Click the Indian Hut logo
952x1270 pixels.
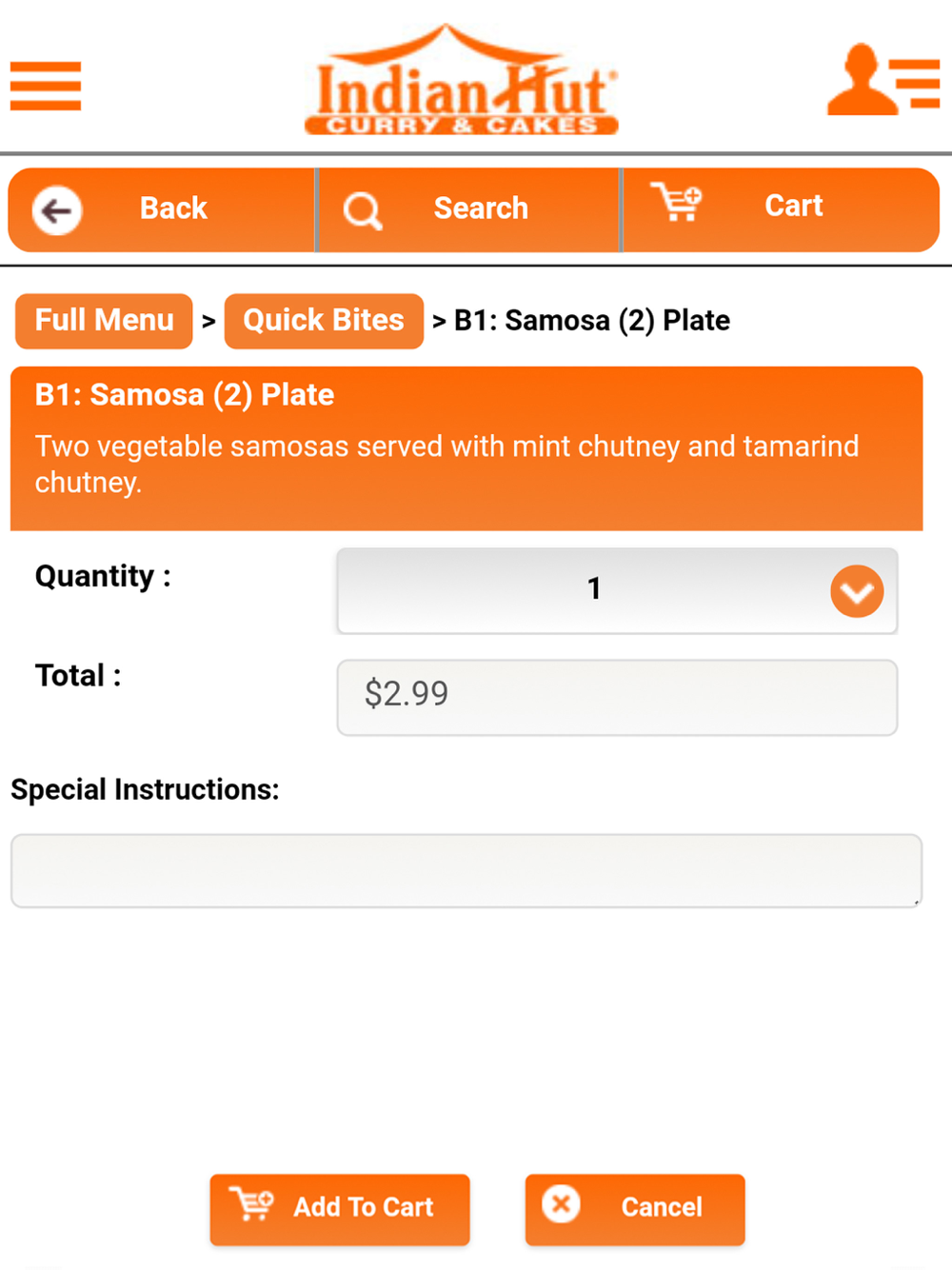pyautogui.click(x=462, y=80)
